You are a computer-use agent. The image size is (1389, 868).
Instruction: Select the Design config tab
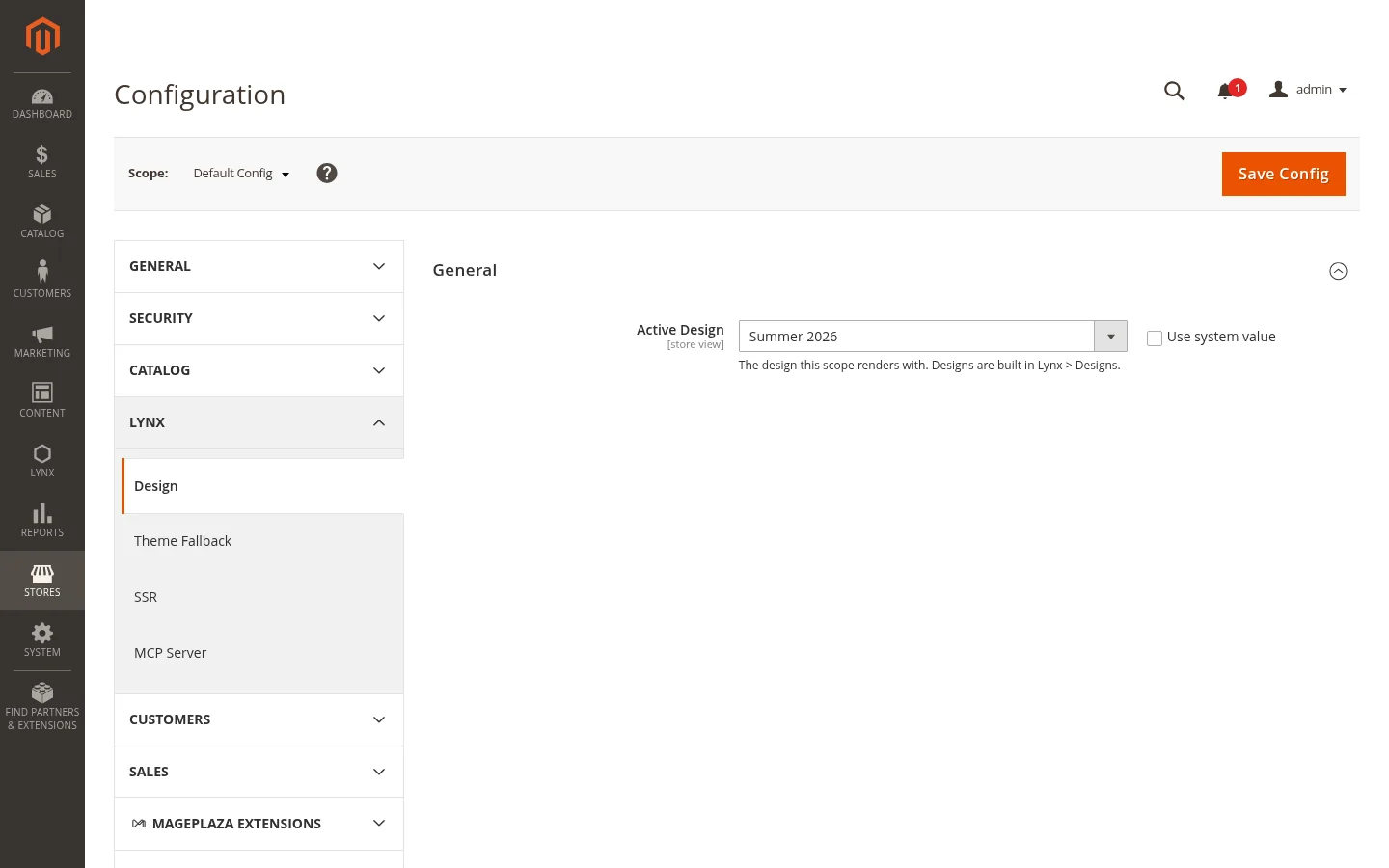coord(262,486)
